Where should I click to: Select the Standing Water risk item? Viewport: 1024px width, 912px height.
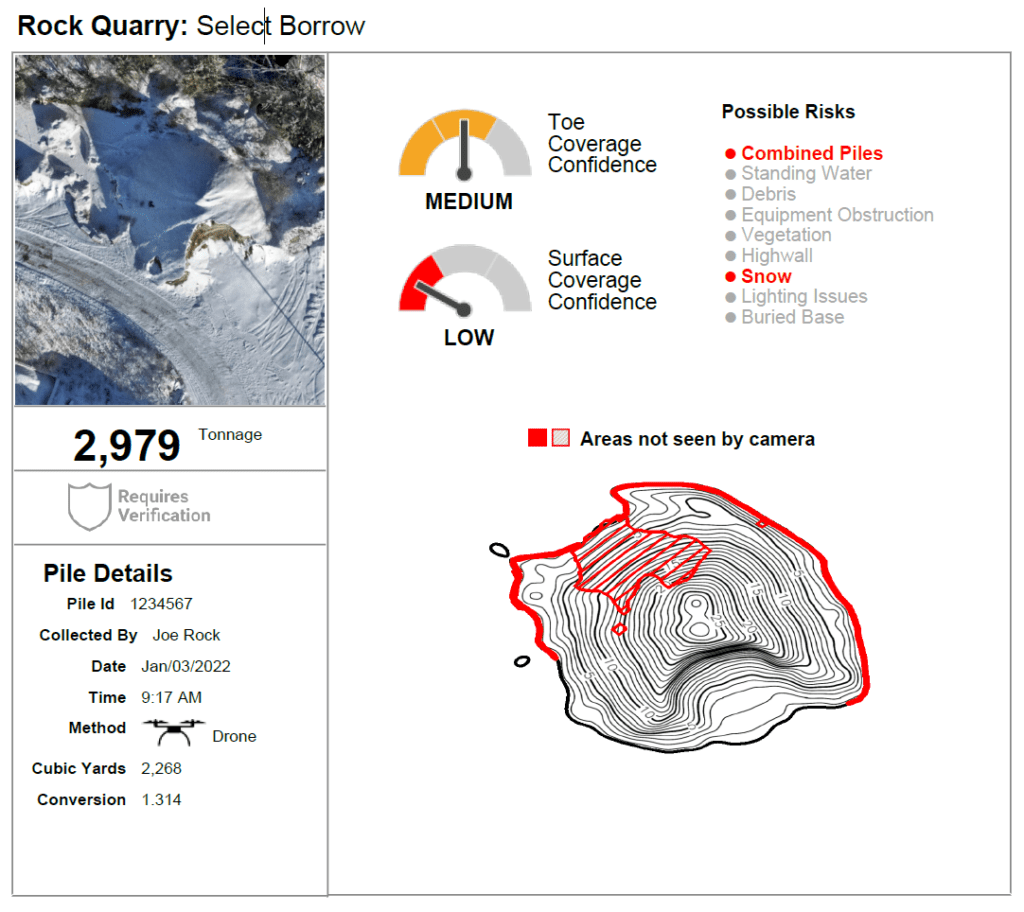click(x=805, y=174)
